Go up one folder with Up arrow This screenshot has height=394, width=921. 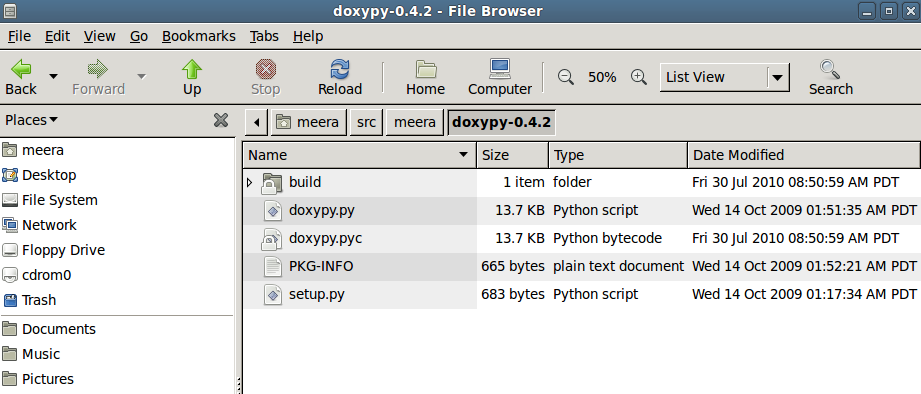(x=191, y=77)
